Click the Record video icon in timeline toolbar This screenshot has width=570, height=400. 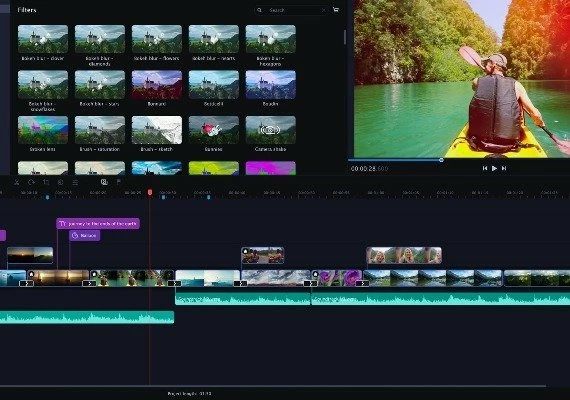[x=104, y=182]
